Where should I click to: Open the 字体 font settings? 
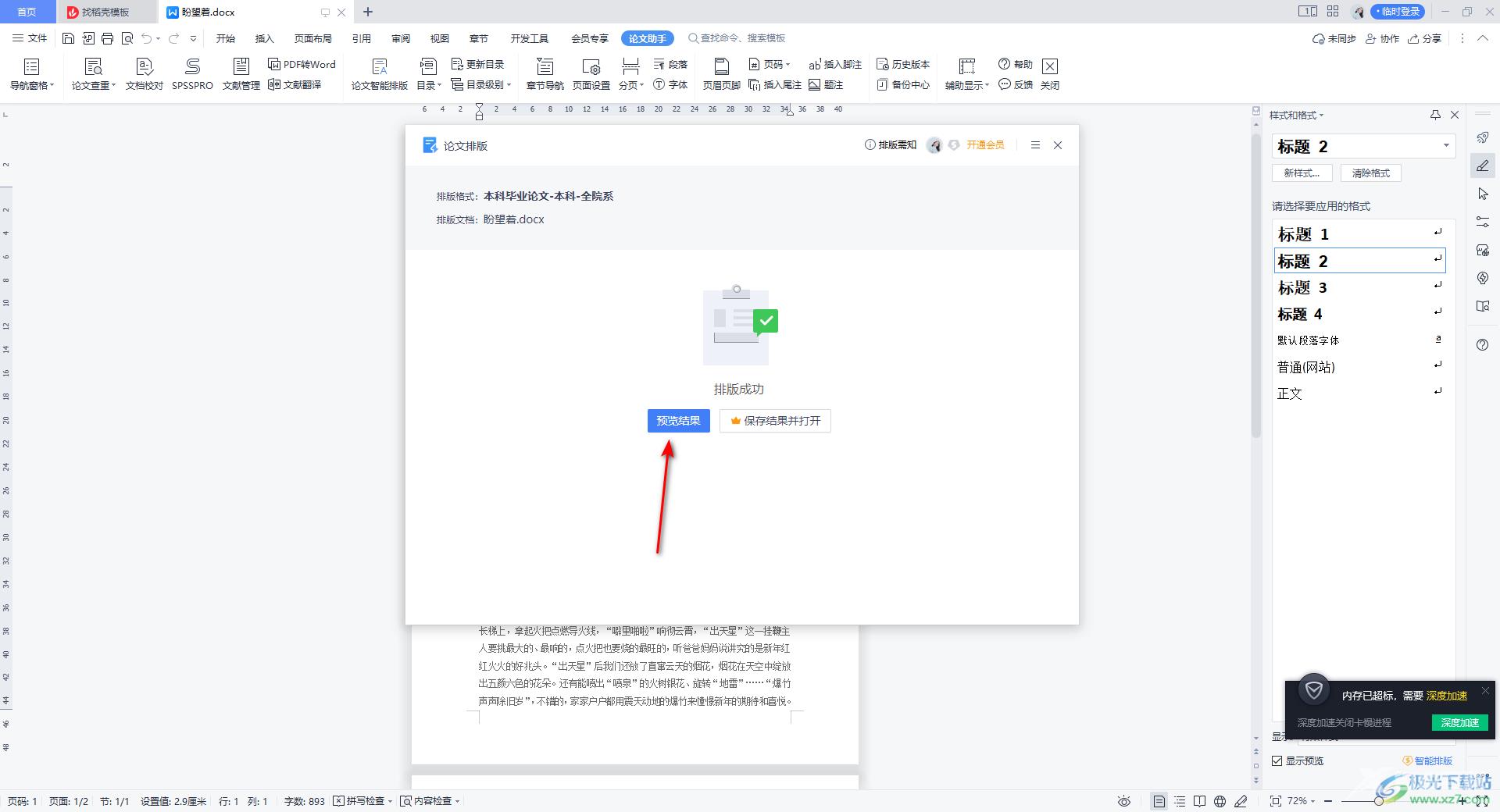[671, 84]
